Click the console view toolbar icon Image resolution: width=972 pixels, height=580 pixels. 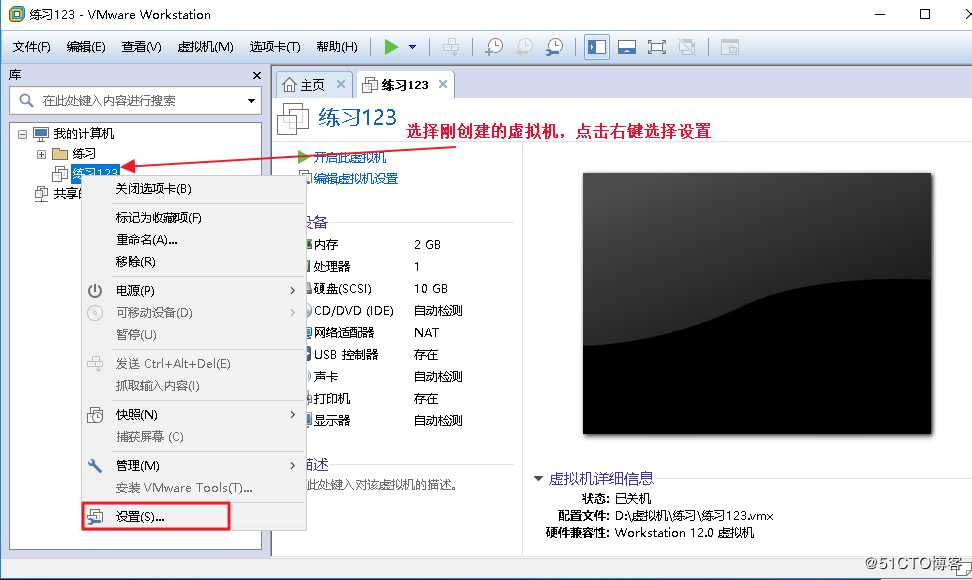click(x=730, y=47)
